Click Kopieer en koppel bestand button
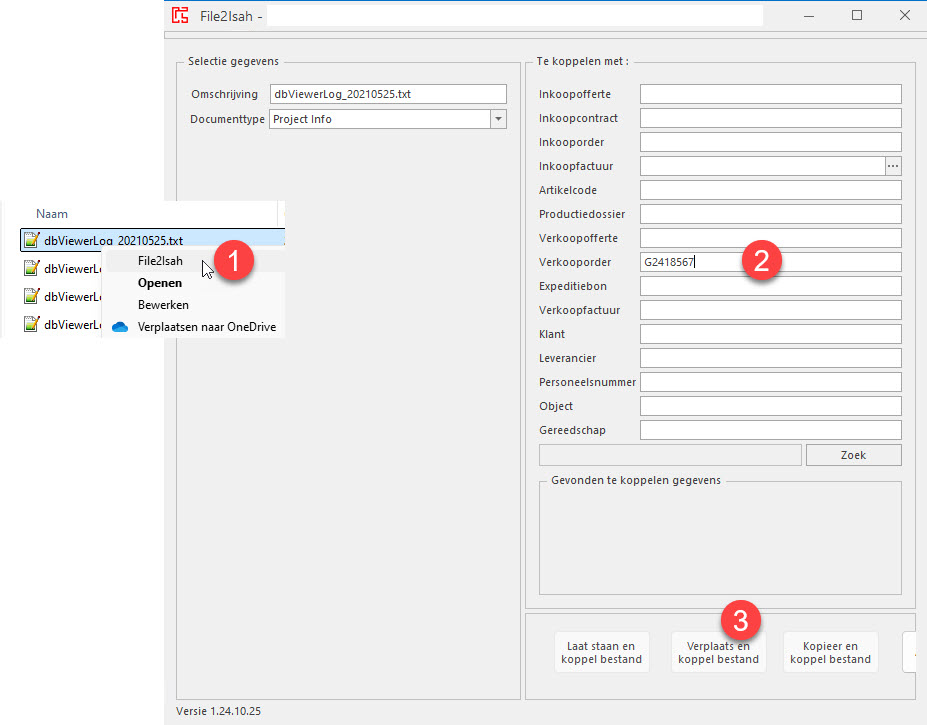Screen dimensions: 927x725 pyautogui.click(x=830, y=652)
